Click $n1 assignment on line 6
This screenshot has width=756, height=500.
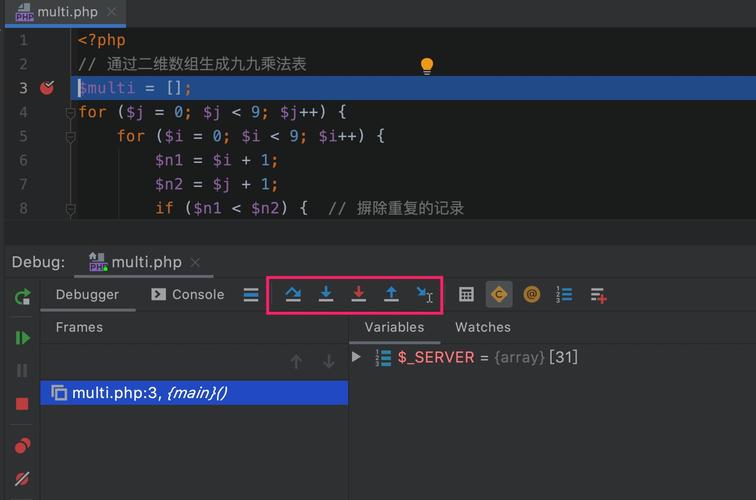click(216, 160)
